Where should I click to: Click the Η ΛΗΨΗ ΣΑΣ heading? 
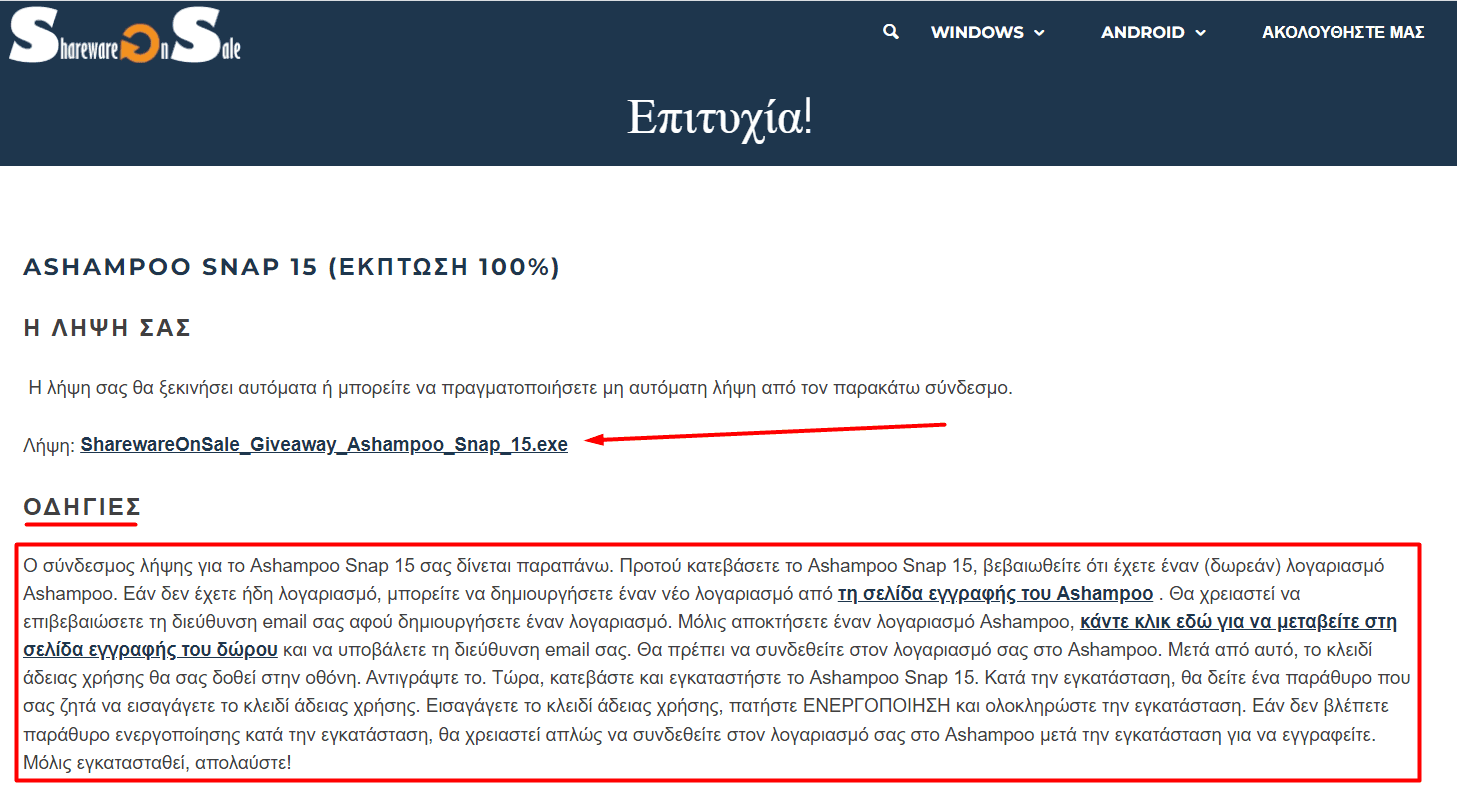click(x=107, y=328)
